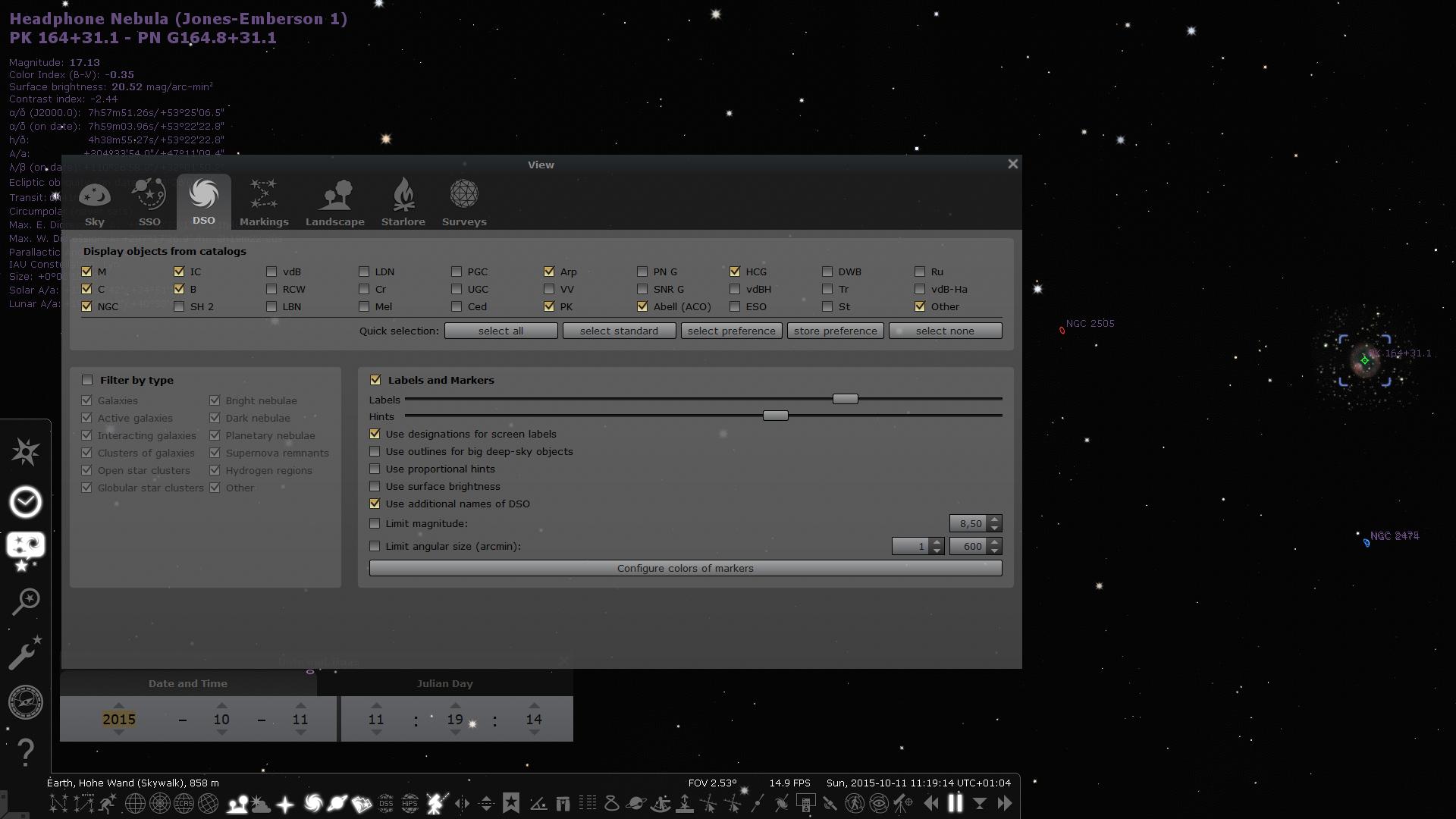Open the configuration window with the wrench icon
Screen dimensions: 1456x819
[25, 653]
